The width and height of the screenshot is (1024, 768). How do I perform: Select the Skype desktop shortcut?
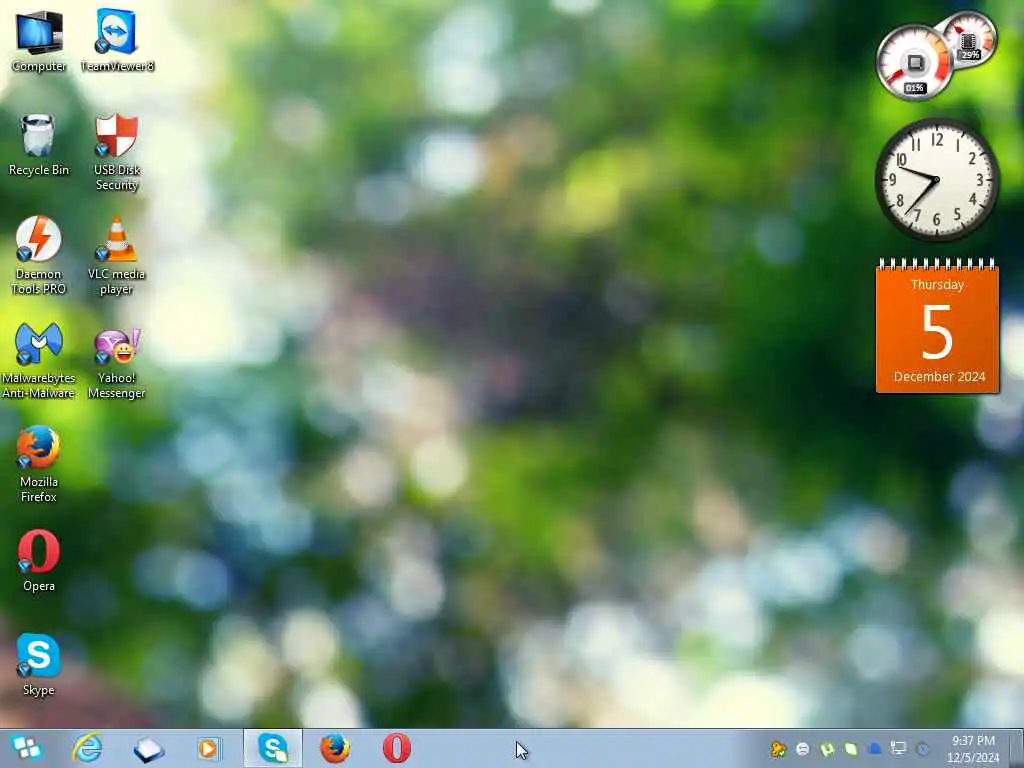point(39,664)
